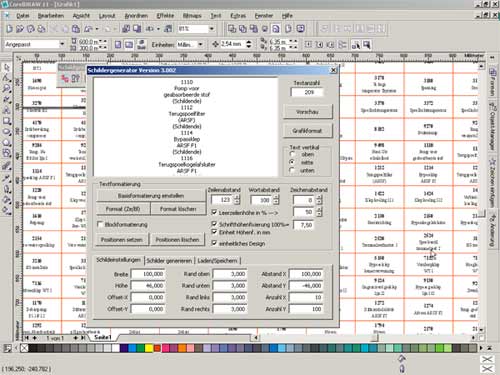500x375 pixels.
Task: Open the zoom level dropdown
Action: 211,29
